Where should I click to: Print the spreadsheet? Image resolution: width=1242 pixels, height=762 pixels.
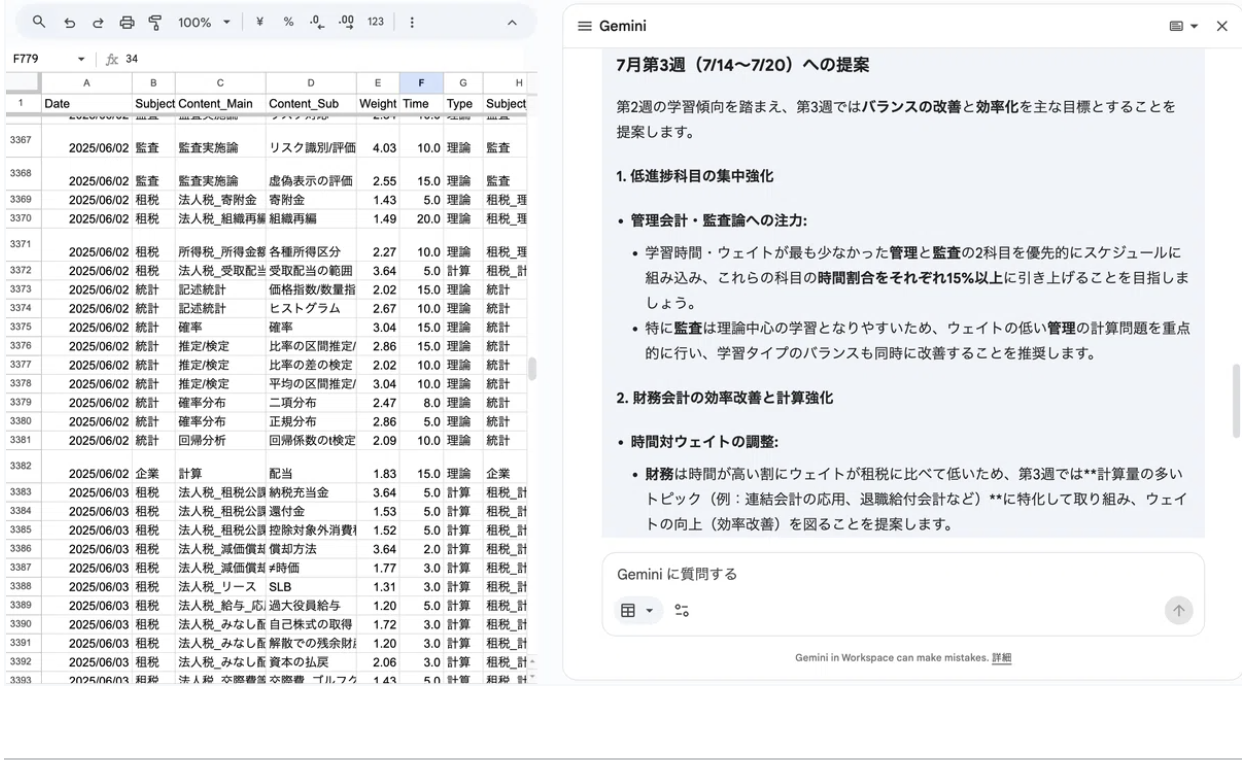127,21
